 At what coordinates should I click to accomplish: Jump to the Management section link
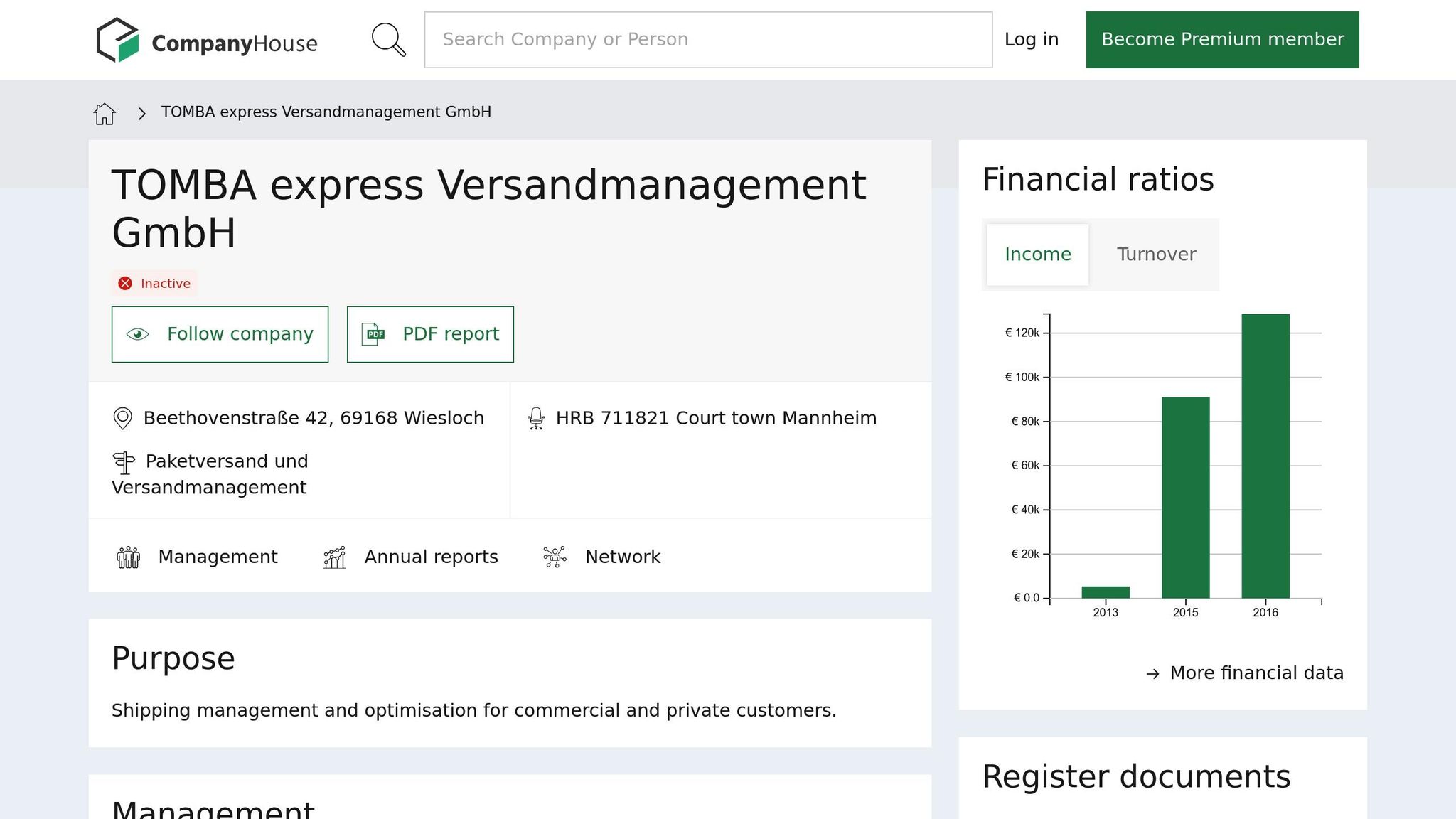point(218,557)
